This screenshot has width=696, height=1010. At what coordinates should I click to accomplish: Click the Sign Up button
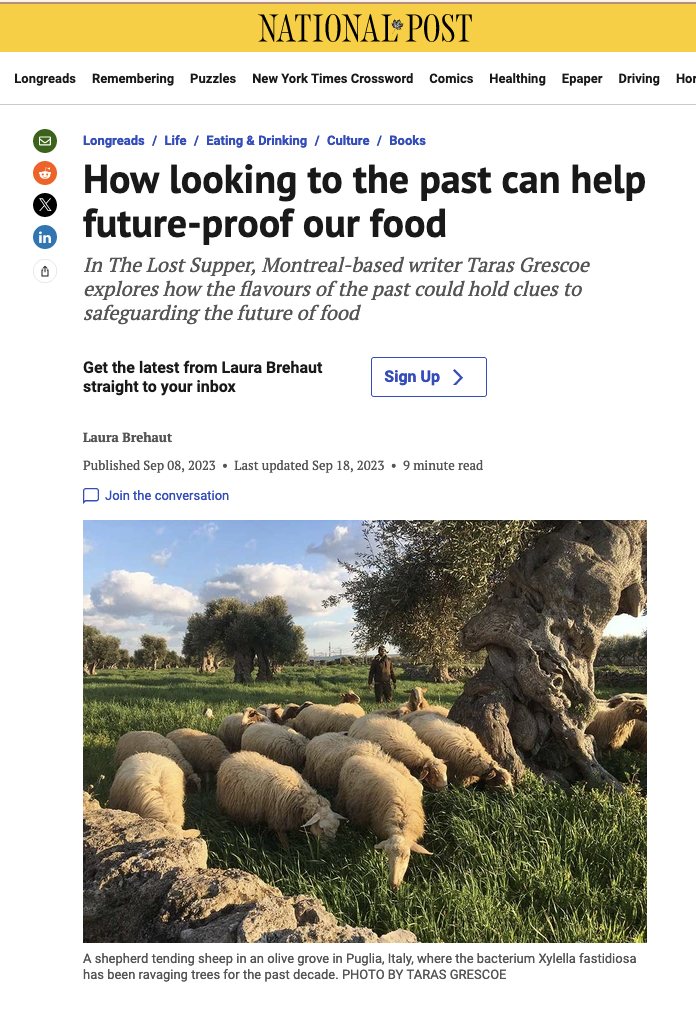click(x=429, y=377)
